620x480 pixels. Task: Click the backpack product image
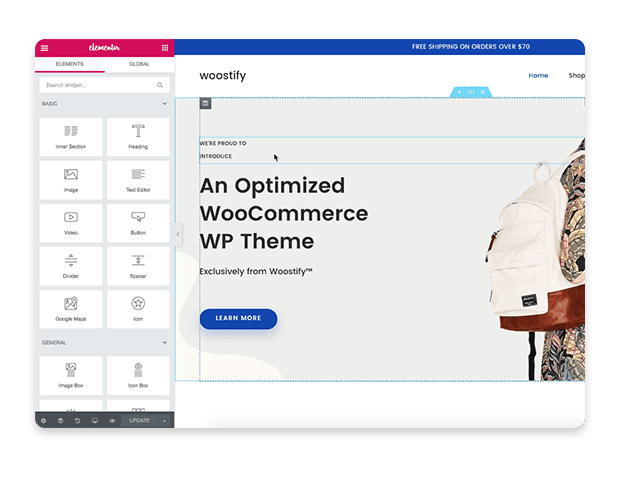pos(536,261)
